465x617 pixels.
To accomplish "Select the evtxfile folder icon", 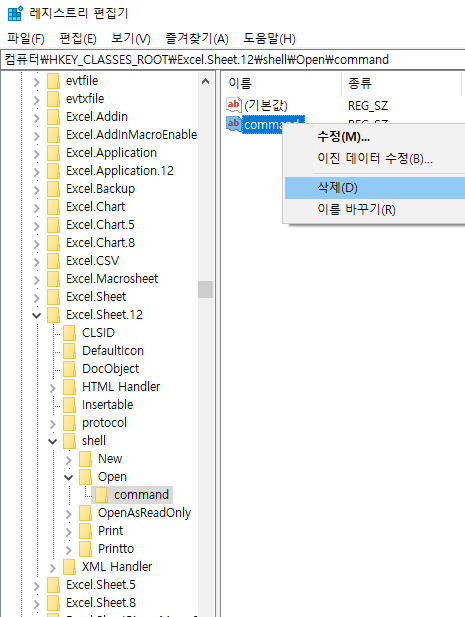I will click(x=53, y=99).
